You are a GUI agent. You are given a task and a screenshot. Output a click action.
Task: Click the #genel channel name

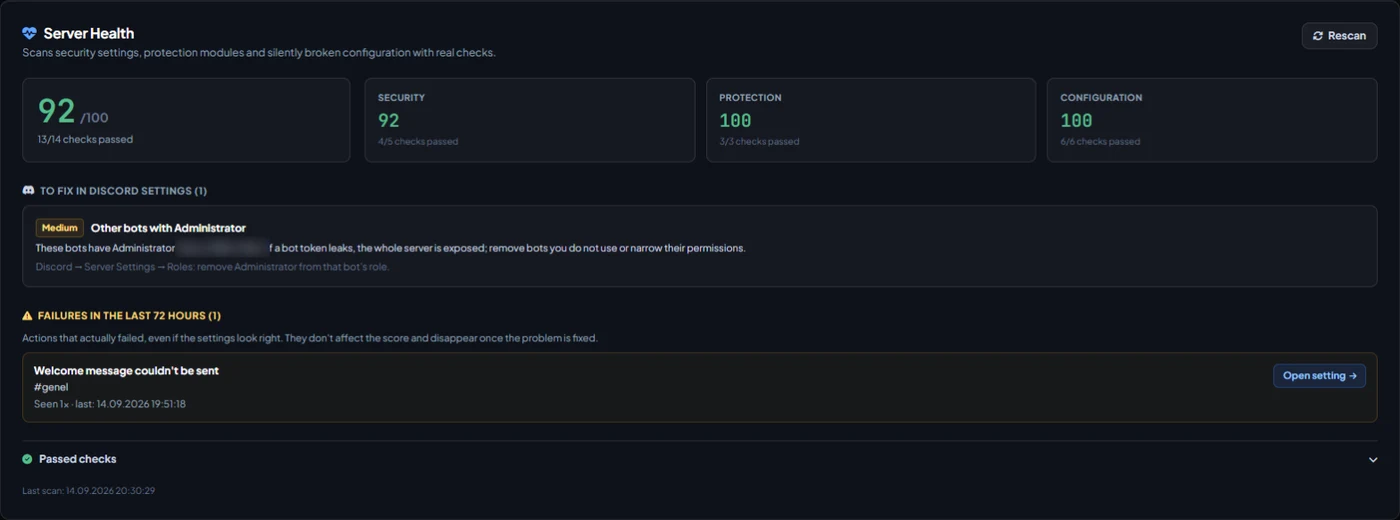coord(51,387)
